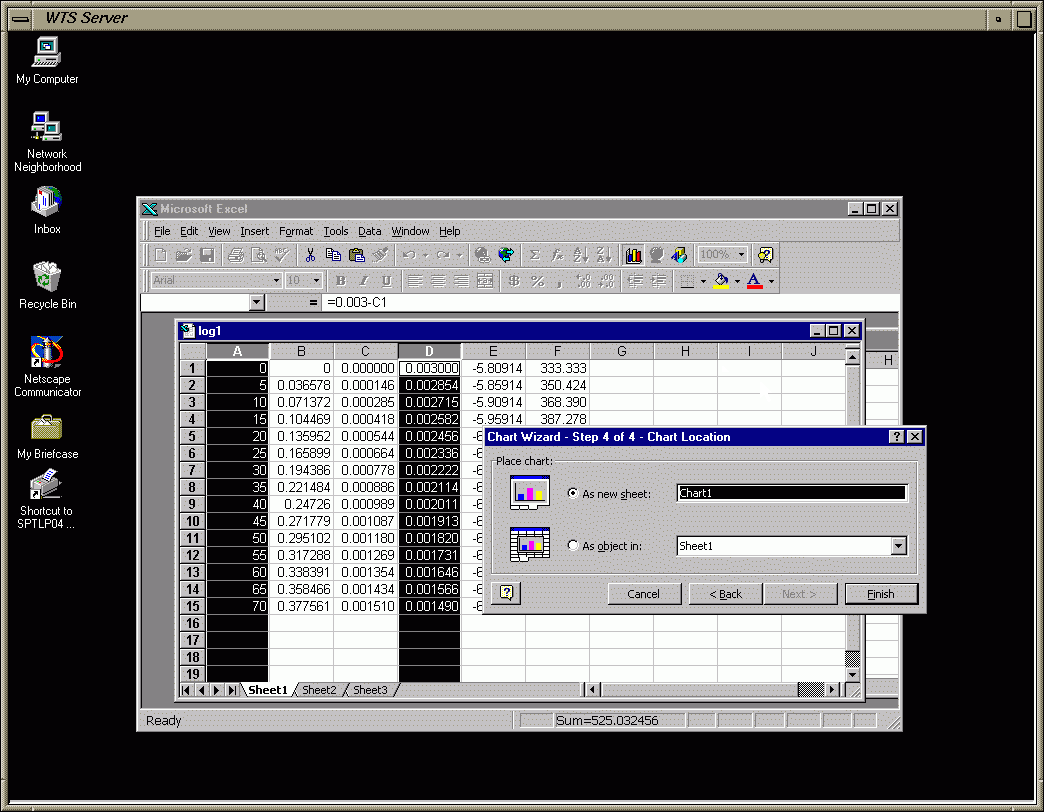Image resolution: width=1044 pixels, height=812 pixels.
Task: Expand the font color dropdown arrow
Action: tap(771, 281)
